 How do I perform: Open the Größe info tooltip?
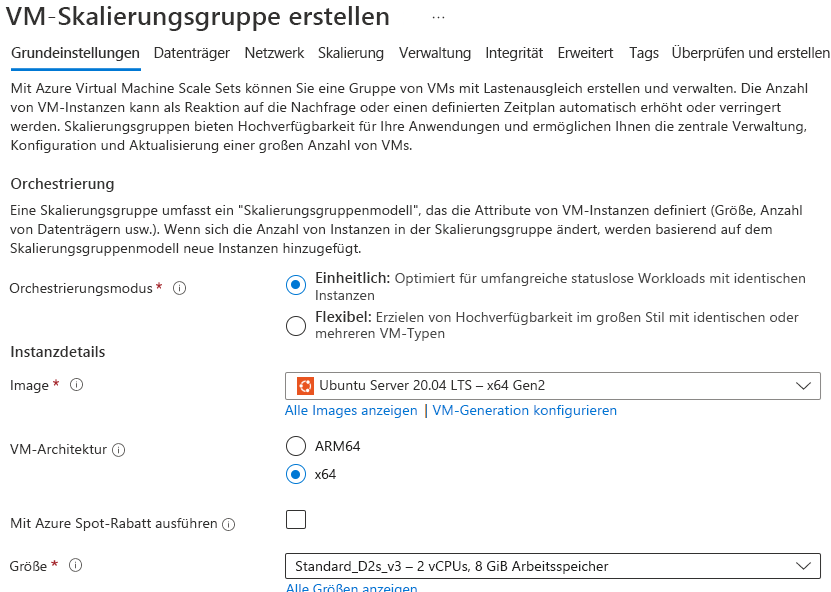pos(77,565)
